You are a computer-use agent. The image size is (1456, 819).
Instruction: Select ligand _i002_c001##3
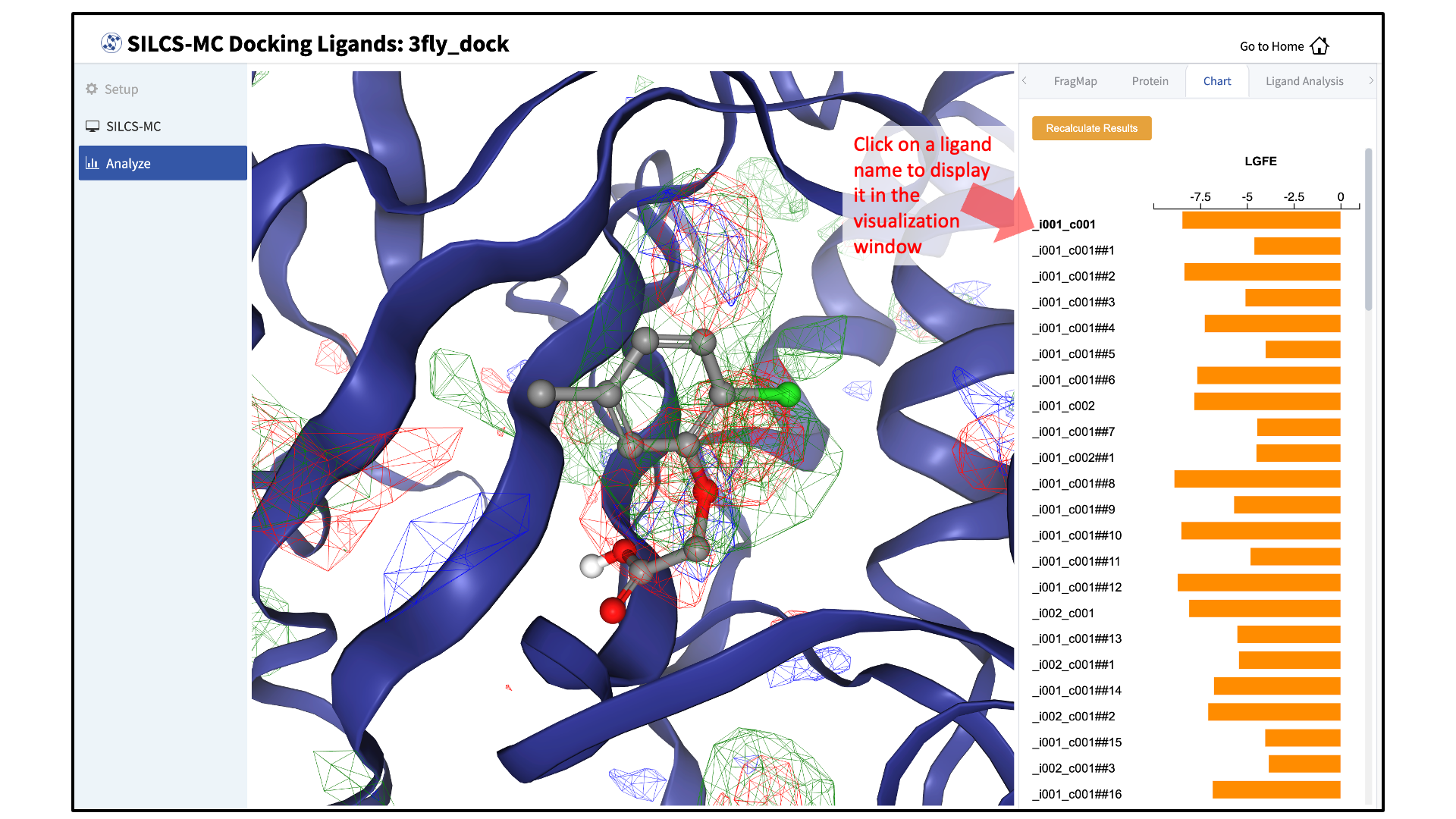(1074, 768)
